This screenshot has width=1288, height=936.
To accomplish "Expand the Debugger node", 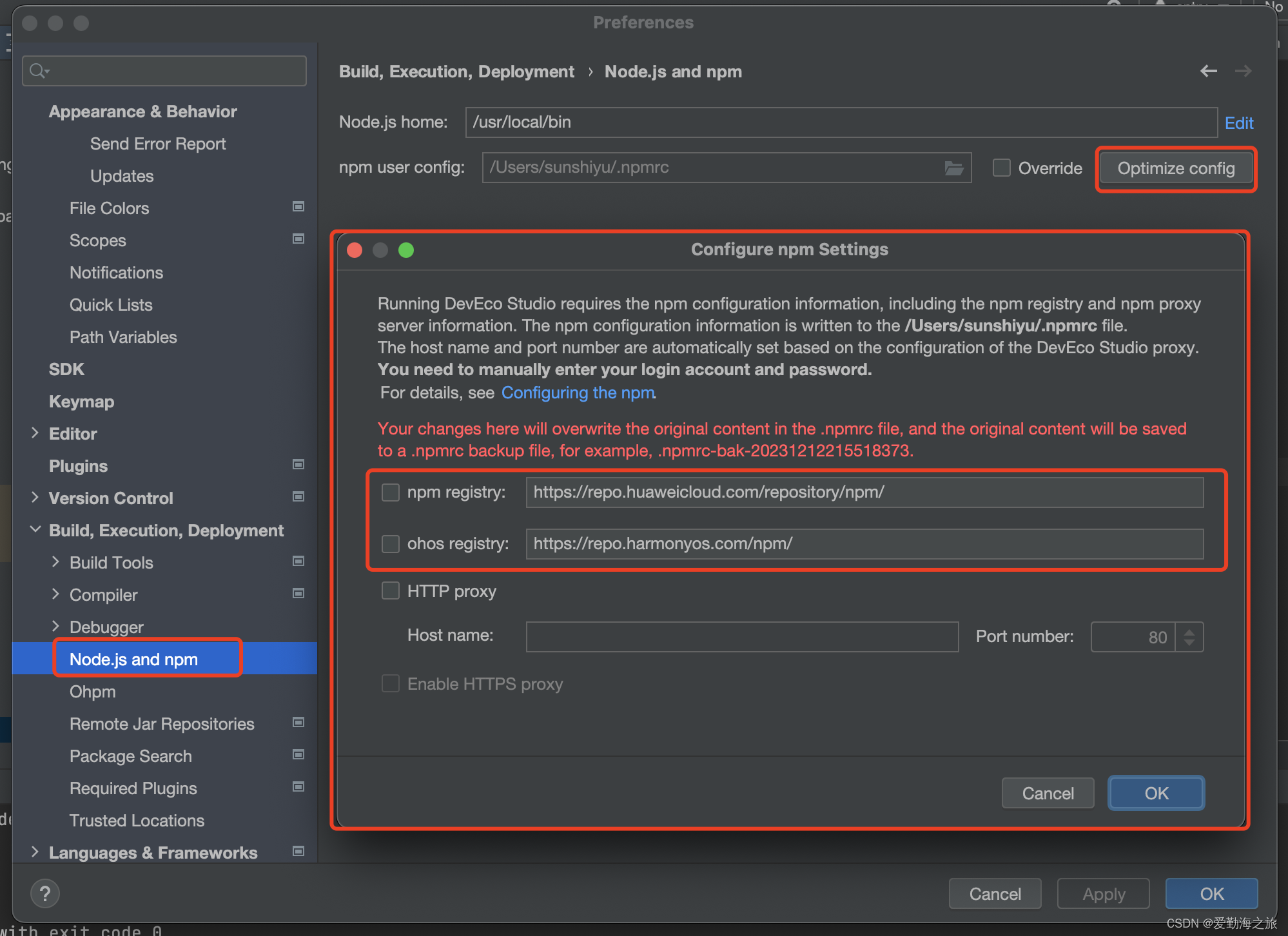I will (x=55, y=627).
